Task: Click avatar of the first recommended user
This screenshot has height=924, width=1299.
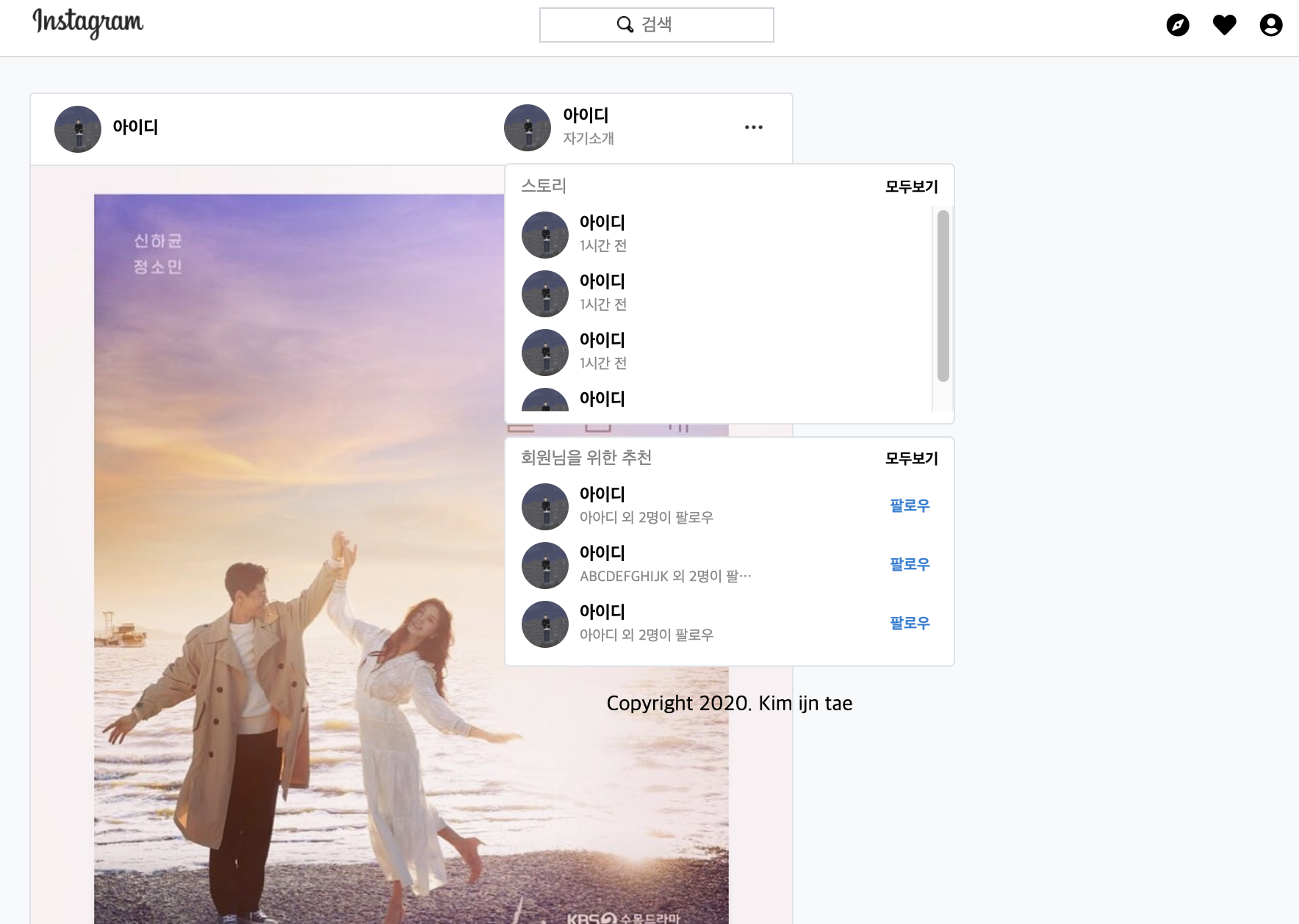Action: point(545,507)
